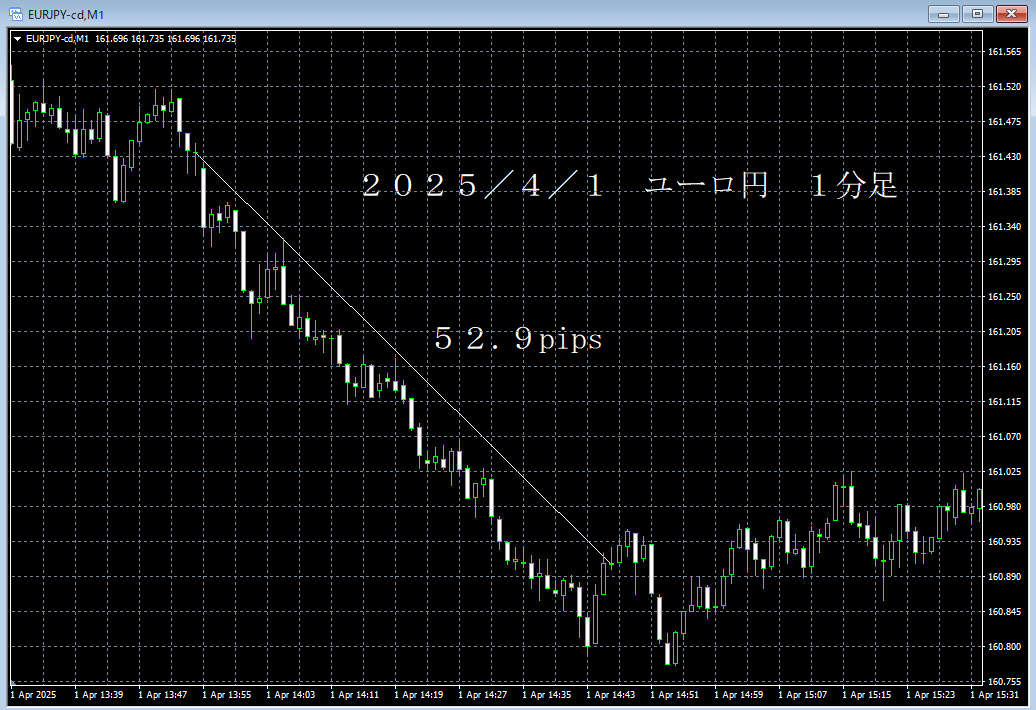Click the 161.340 price axis label
Image resolution: width=1036 pixels, height=710 pixels.
tap(1004, 227)
